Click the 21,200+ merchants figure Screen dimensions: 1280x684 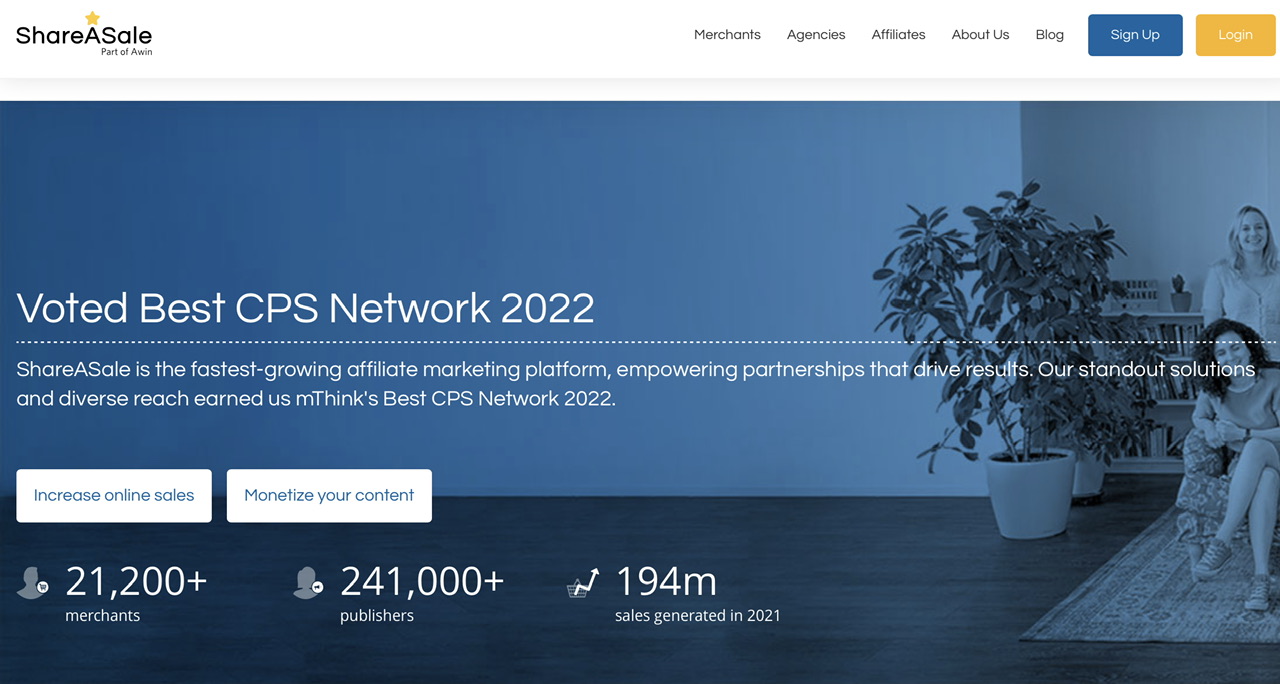pos(136,581)
